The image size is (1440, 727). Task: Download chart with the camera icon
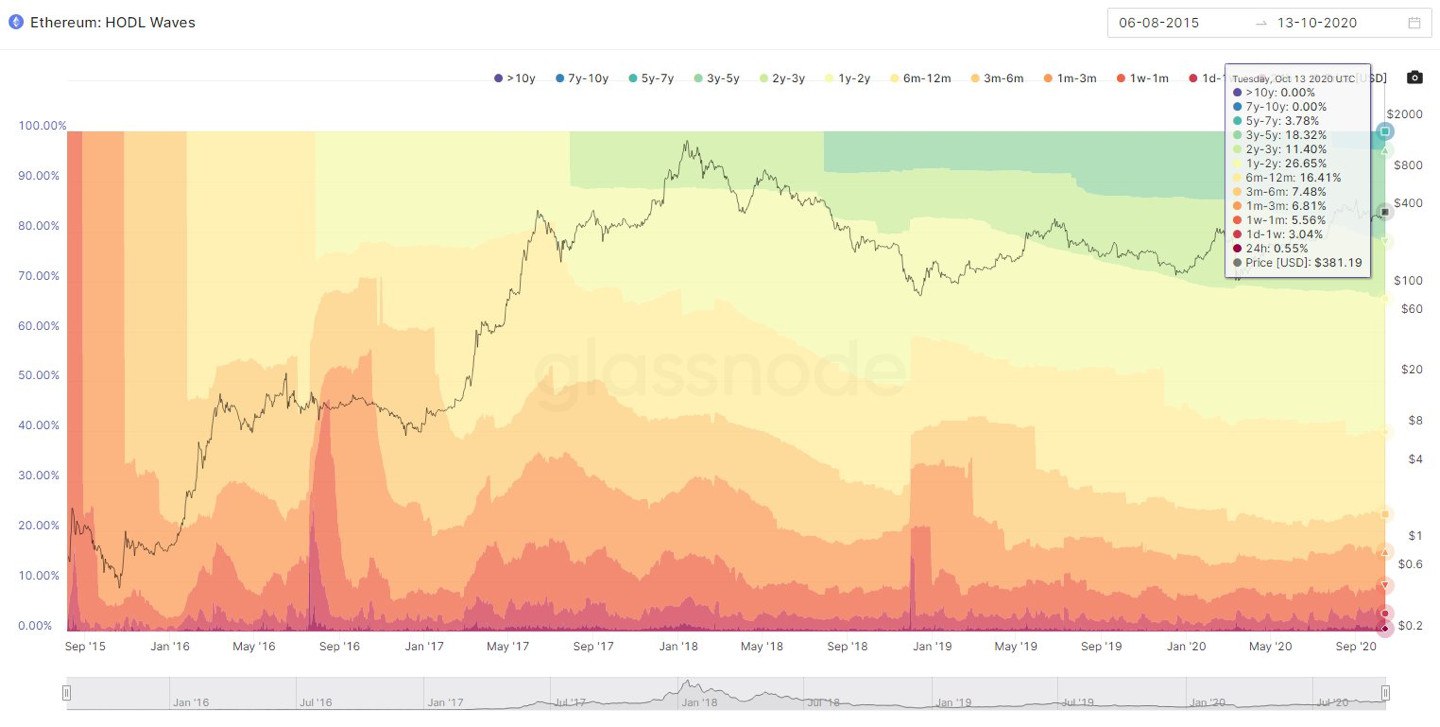pyautogui.click(x=1414, y=78)
